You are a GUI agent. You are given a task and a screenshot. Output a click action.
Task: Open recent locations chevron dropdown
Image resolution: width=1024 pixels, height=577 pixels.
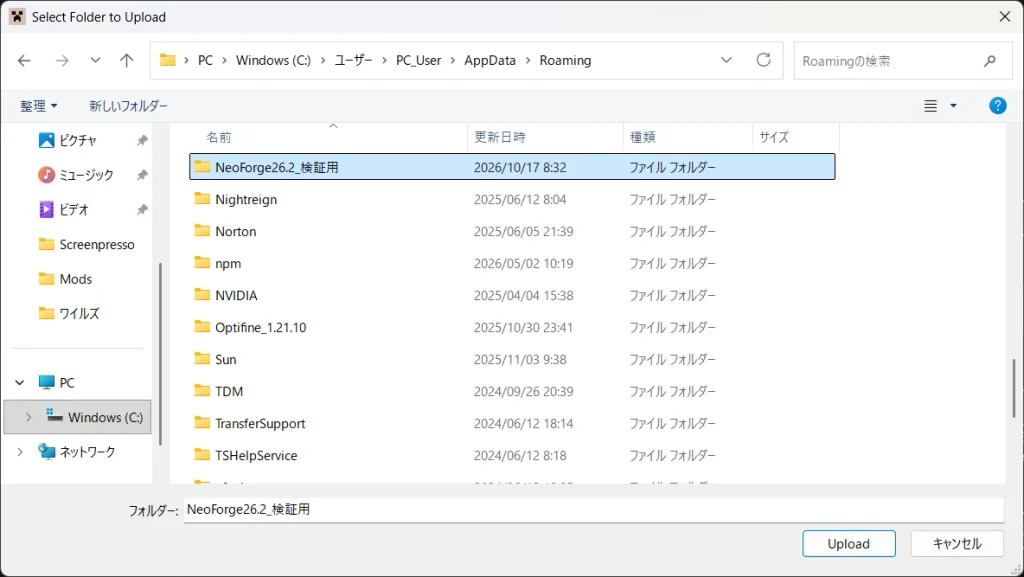coord(95,60)
